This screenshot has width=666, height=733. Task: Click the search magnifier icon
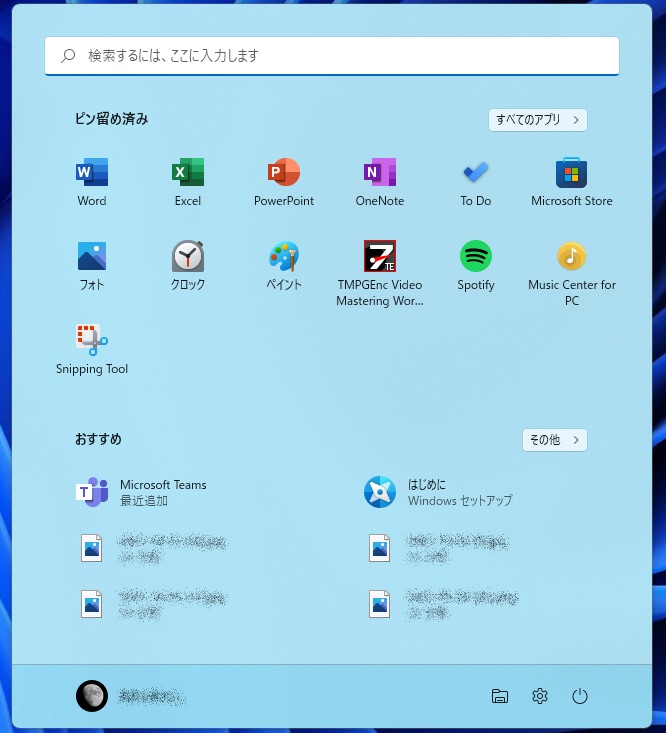coord(68,56)
